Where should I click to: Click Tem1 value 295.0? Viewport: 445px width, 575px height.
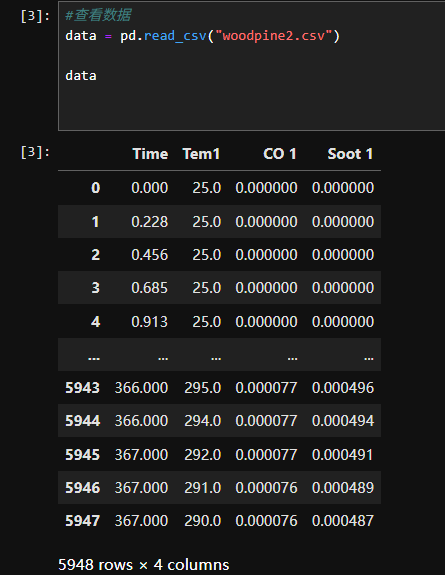[203, 388]
